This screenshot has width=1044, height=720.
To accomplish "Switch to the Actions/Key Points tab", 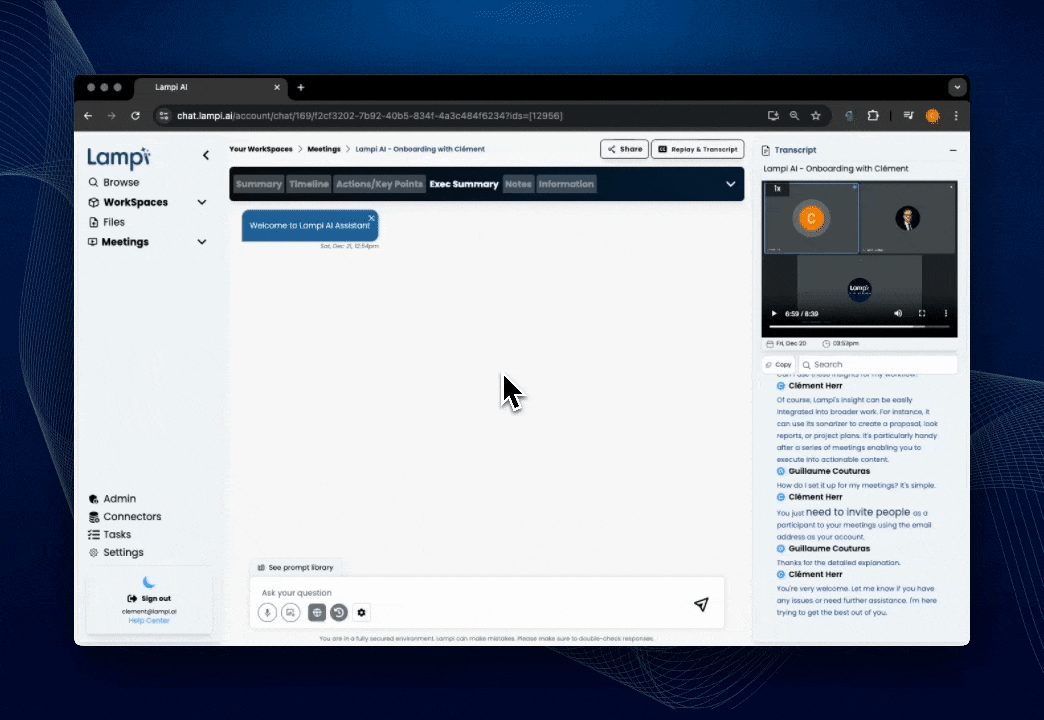I will (380, 184).
